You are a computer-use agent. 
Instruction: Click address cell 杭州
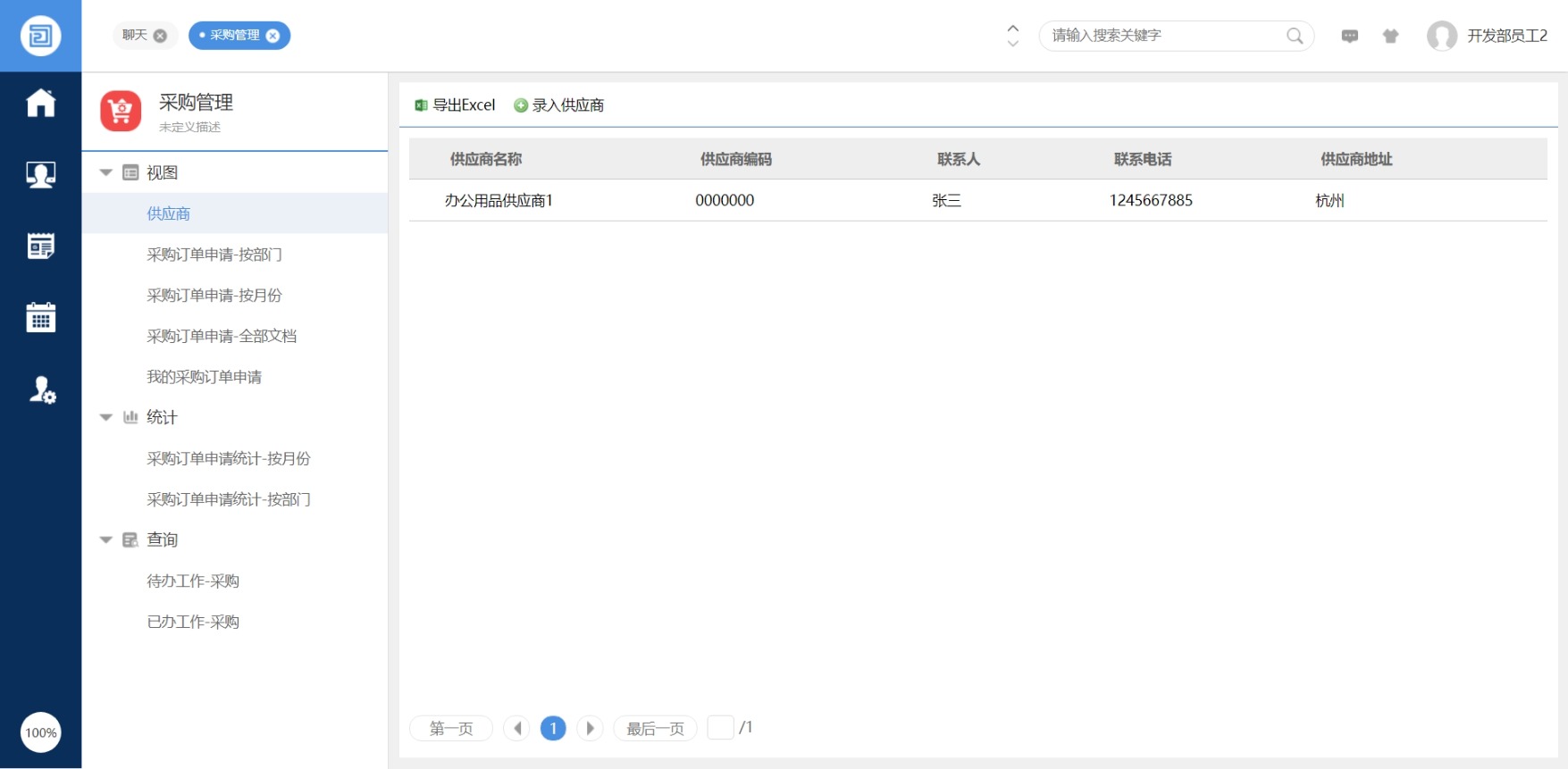click(1330, 200)
